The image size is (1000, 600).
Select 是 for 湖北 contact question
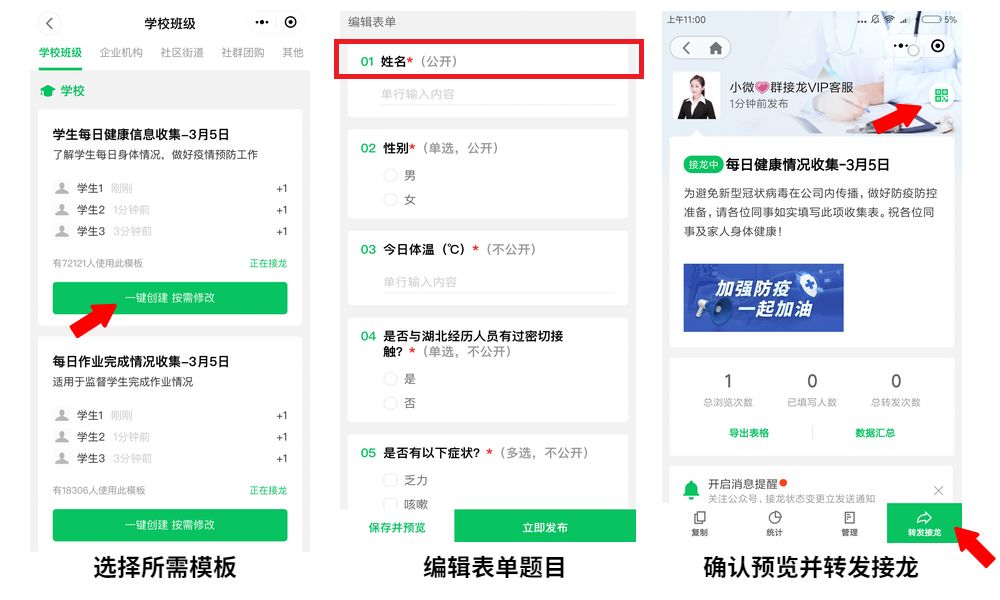click(390, 379)
